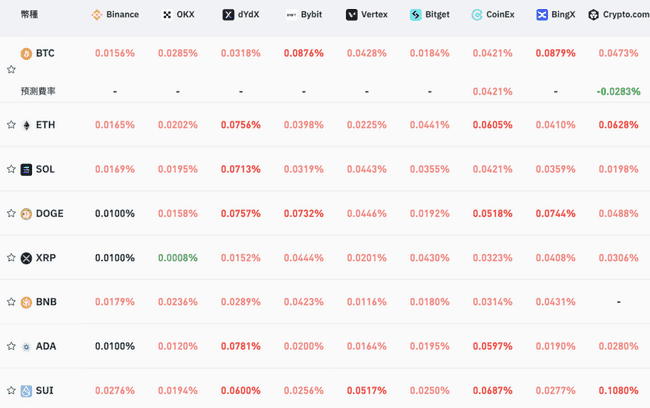Click the 幣種 column header

(x=29, y=15)
